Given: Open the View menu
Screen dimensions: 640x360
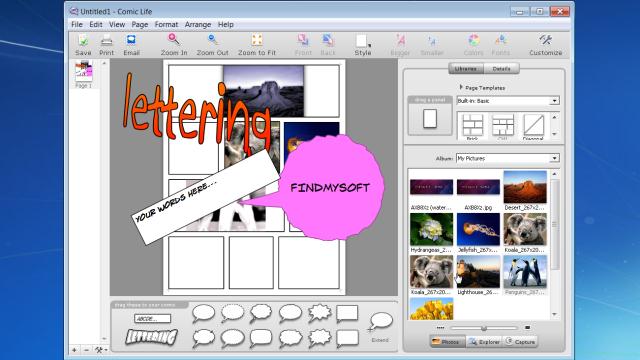Looking at the screenshot, I should 117,24.
